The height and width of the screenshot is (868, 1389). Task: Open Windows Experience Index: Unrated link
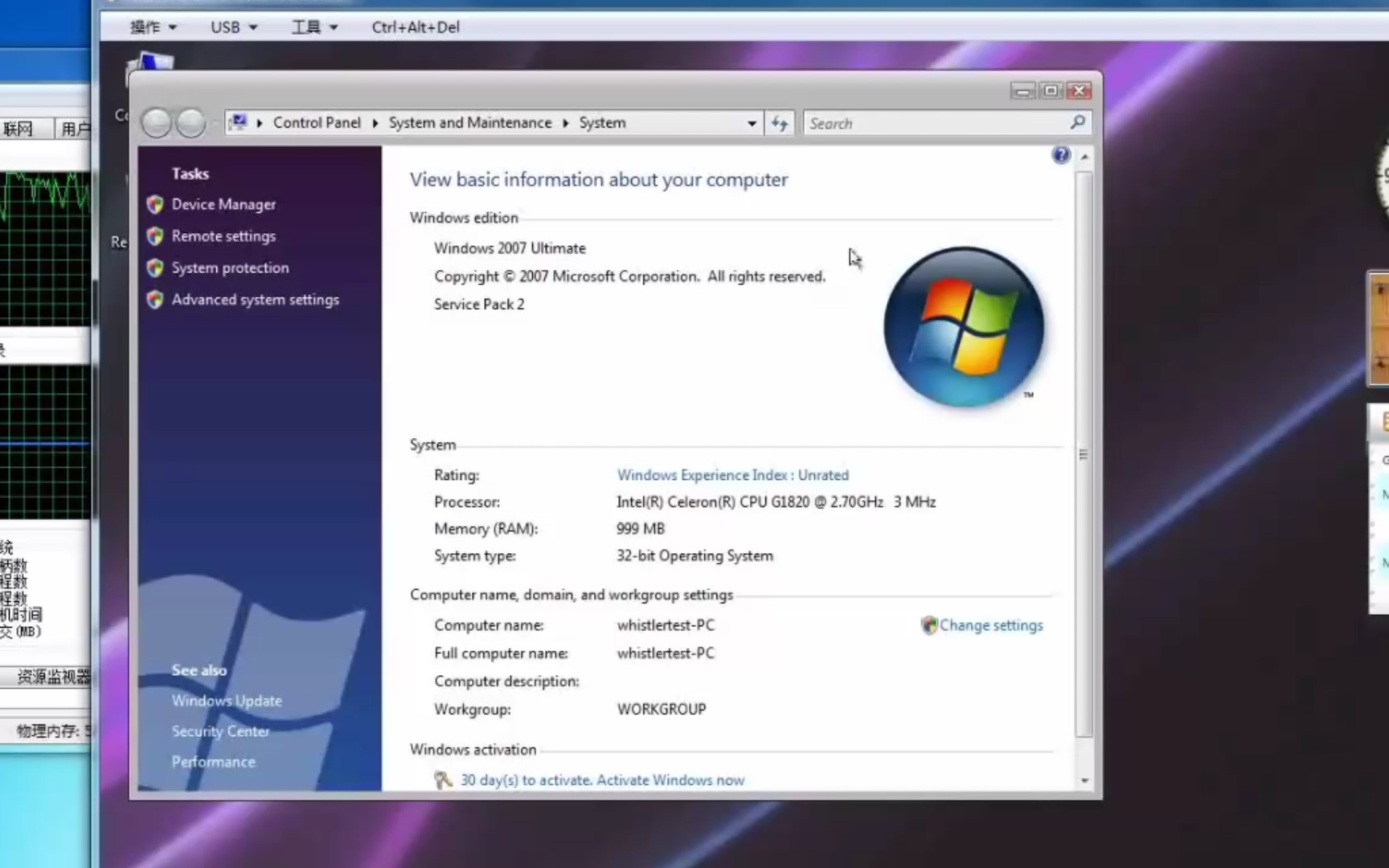pos(732,475)
